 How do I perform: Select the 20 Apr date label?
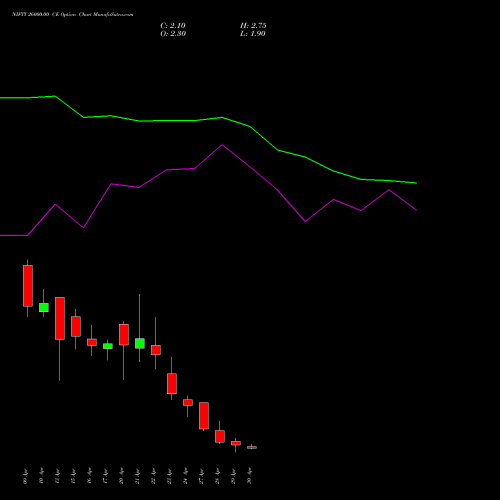tap(122, 477)
